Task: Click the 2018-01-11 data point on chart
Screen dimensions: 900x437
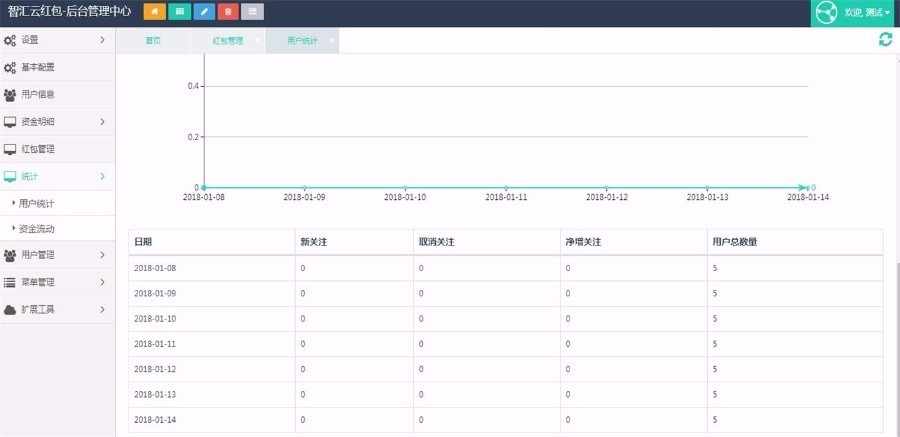Action: 506,188
